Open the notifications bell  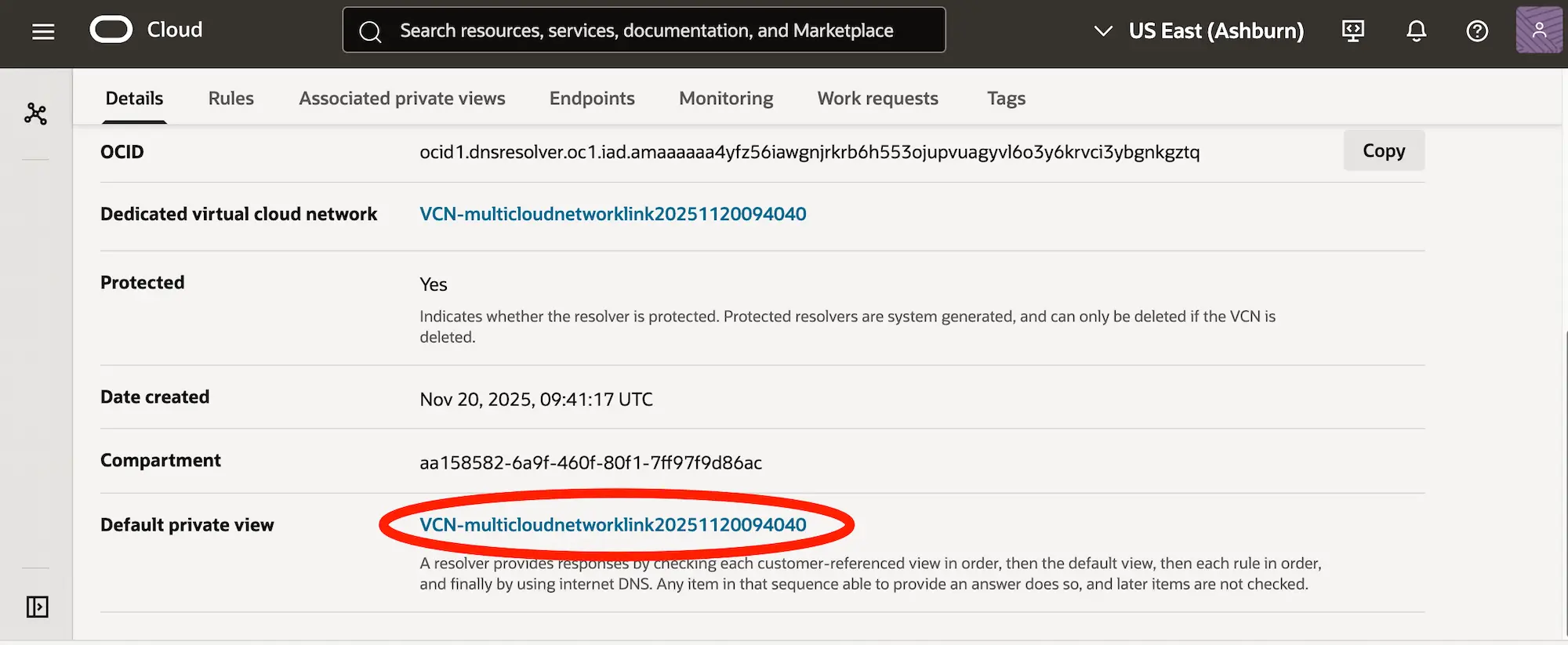click(x=1416, y=31)
